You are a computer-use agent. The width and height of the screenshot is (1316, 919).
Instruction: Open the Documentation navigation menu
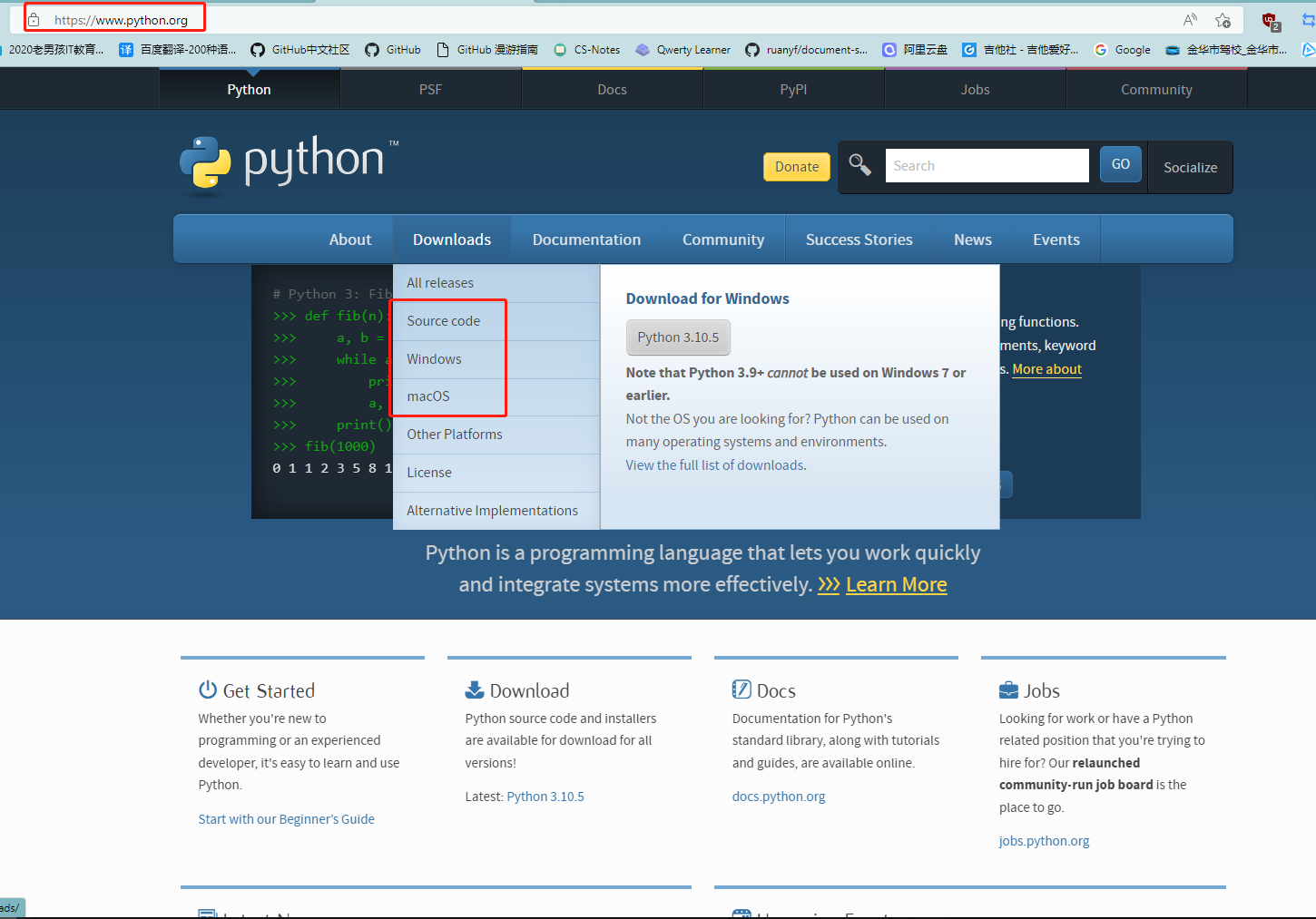(587, 240)
